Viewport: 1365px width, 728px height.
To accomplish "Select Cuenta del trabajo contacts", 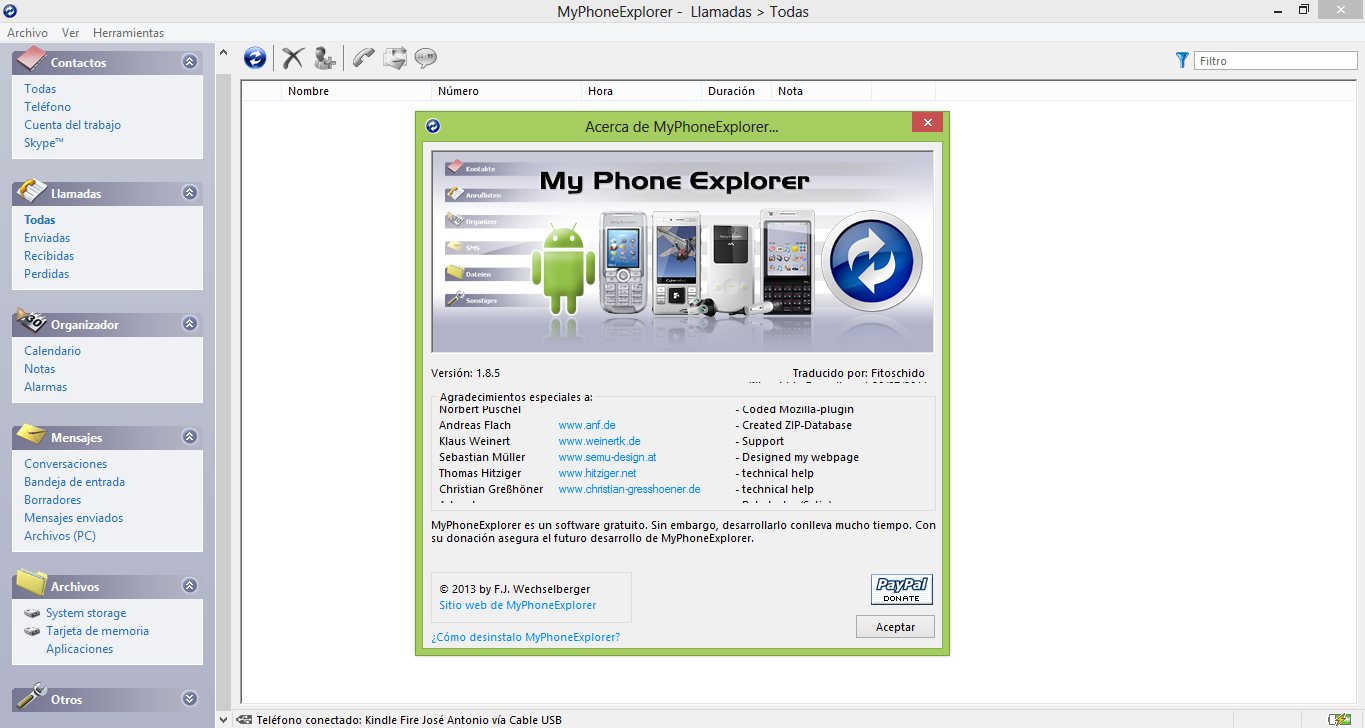I will [73, 125].
